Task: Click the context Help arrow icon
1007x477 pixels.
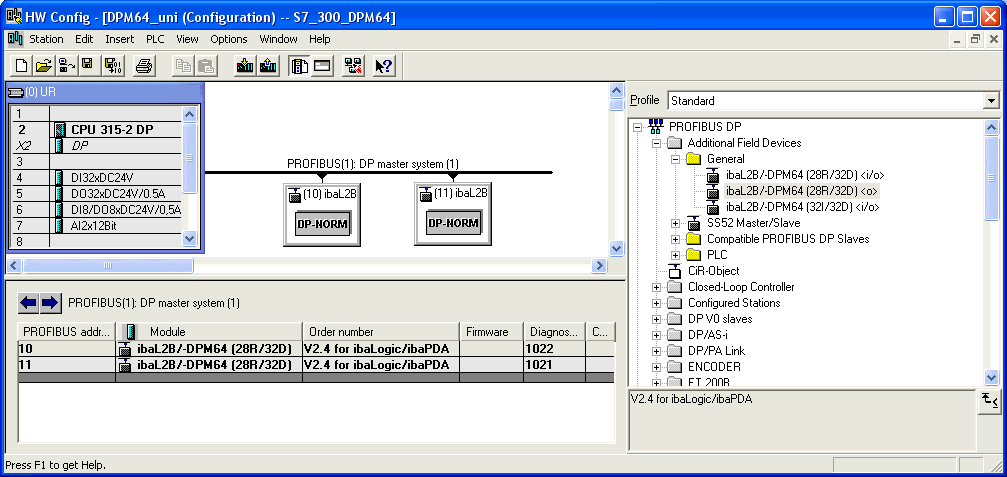Action: tap(384, 66)
